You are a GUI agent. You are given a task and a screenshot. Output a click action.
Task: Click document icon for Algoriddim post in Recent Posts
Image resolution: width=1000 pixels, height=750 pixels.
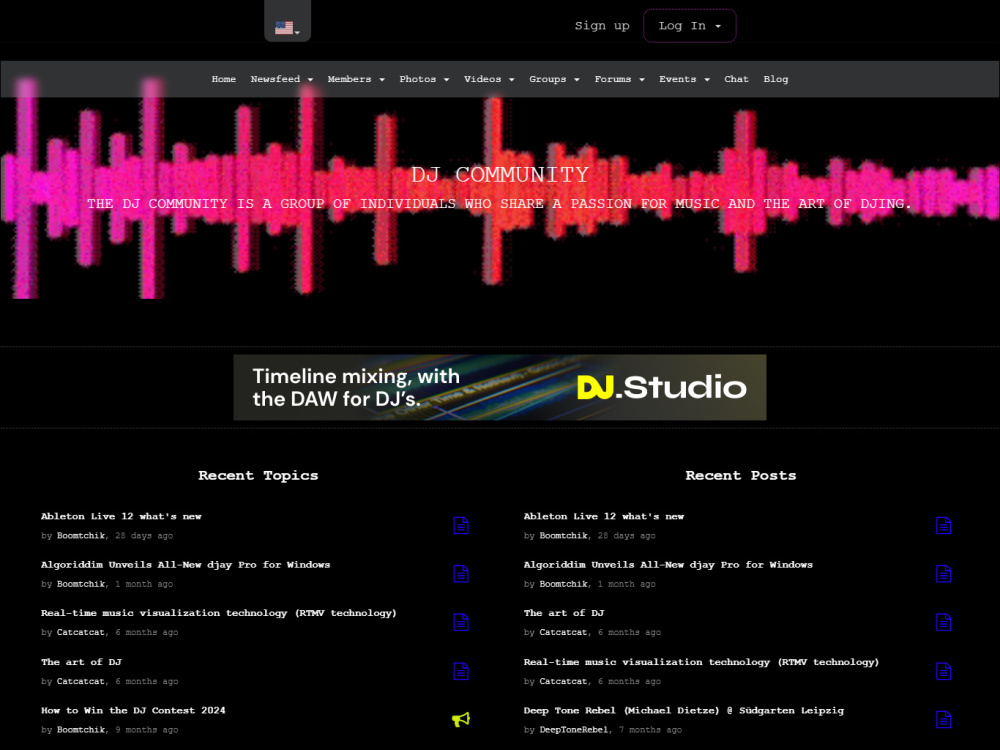(944, 574)
